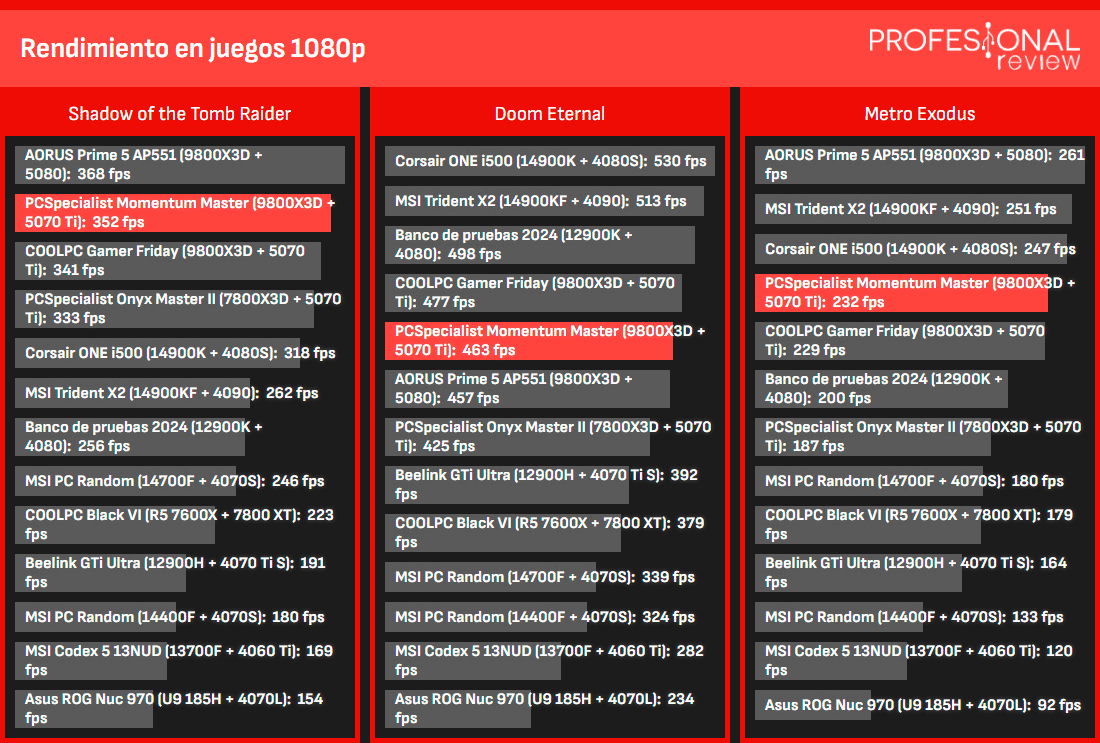Click the Banco de pruebas 498 fps bar
The height and width of the screenshot is (743, 1100).
point(540,245)
